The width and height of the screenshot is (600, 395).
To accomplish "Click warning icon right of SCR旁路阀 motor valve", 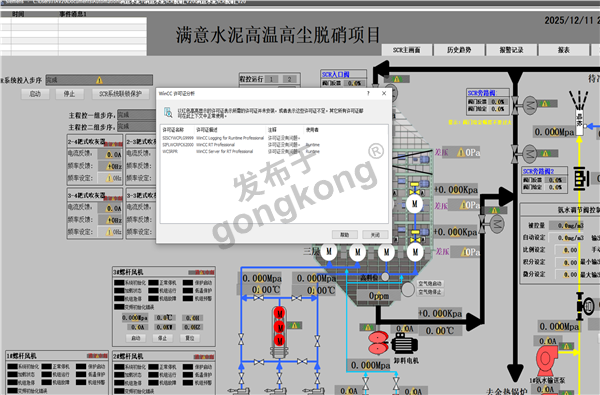I will pos(545,103).
